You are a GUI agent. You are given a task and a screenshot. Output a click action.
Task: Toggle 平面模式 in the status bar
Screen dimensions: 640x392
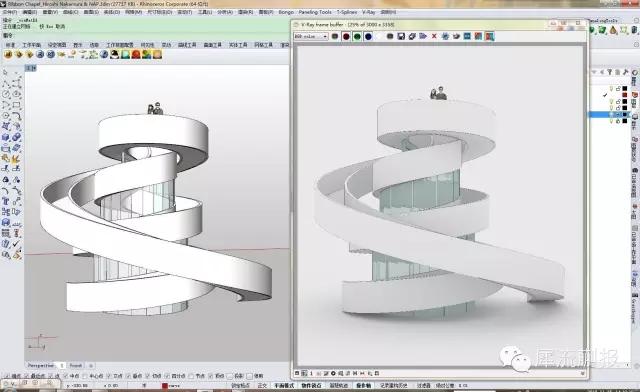point(284,385)
